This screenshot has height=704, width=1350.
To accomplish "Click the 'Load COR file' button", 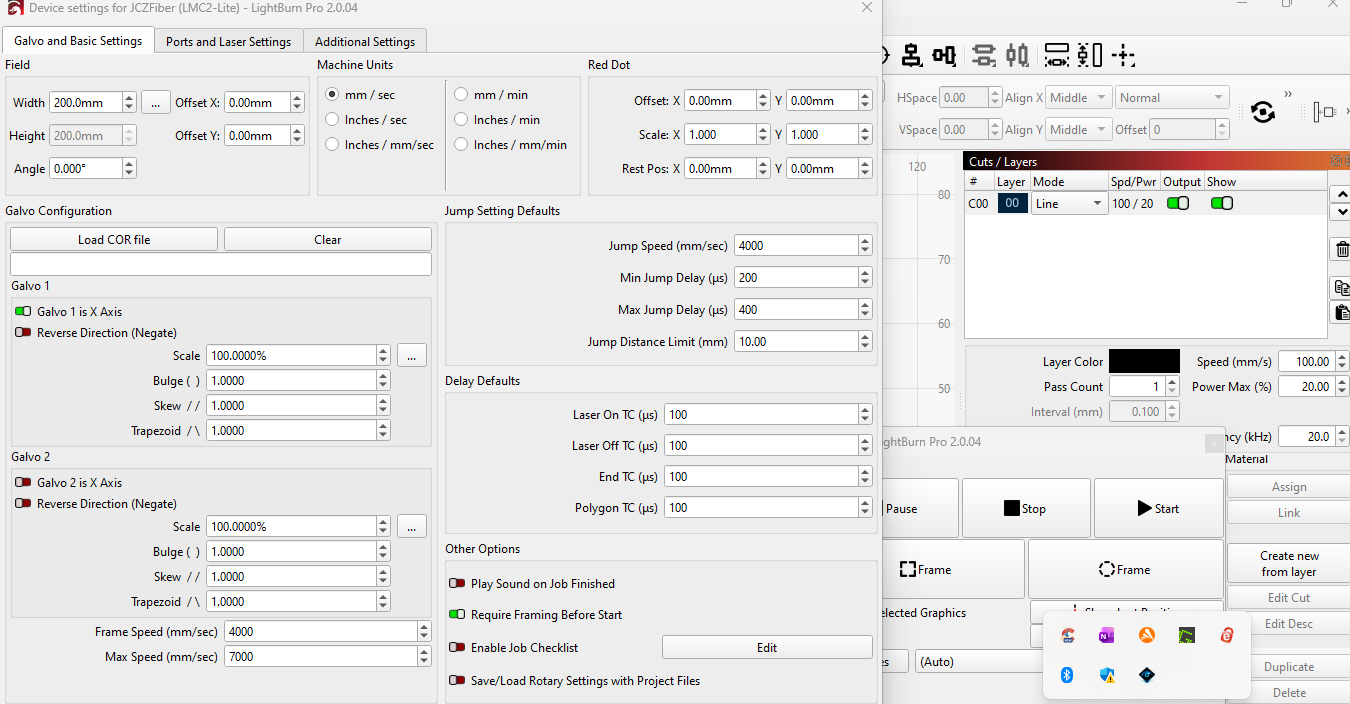I will click(114, 240).
